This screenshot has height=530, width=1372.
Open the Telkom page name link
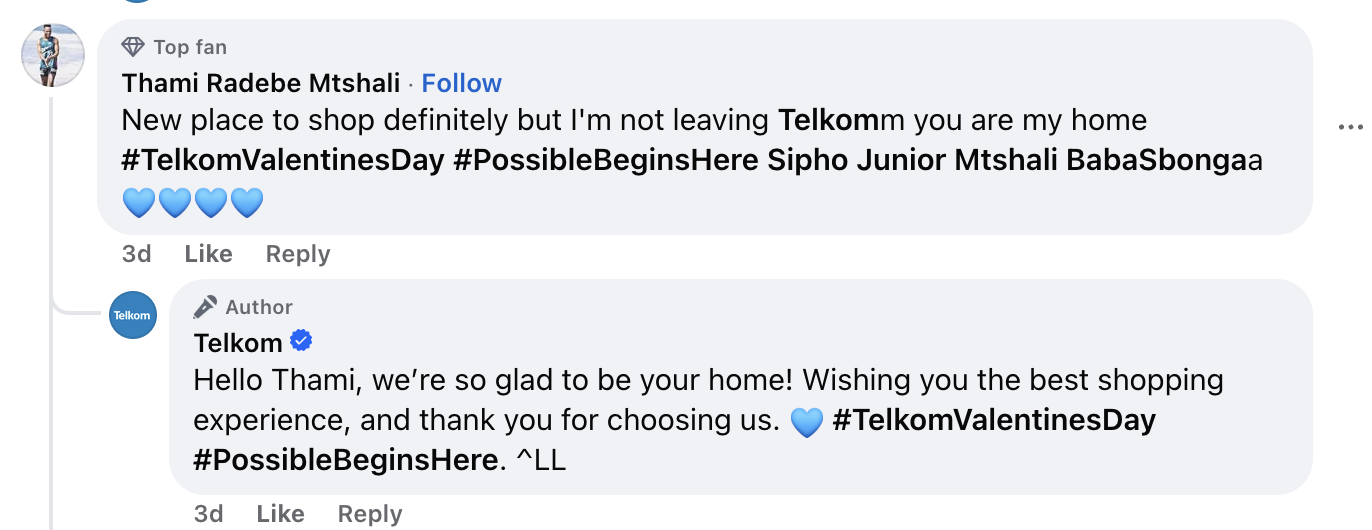pos(238,343)
